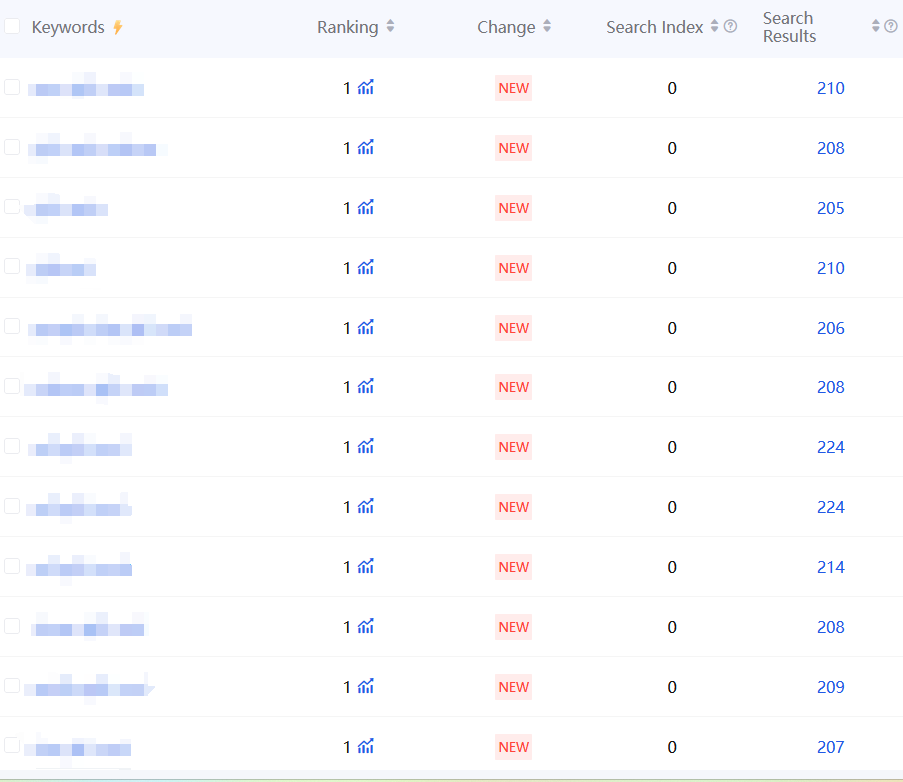This screenshot has width=903, height=782.
Task: Open the 214 search results link
Action: 830,567
